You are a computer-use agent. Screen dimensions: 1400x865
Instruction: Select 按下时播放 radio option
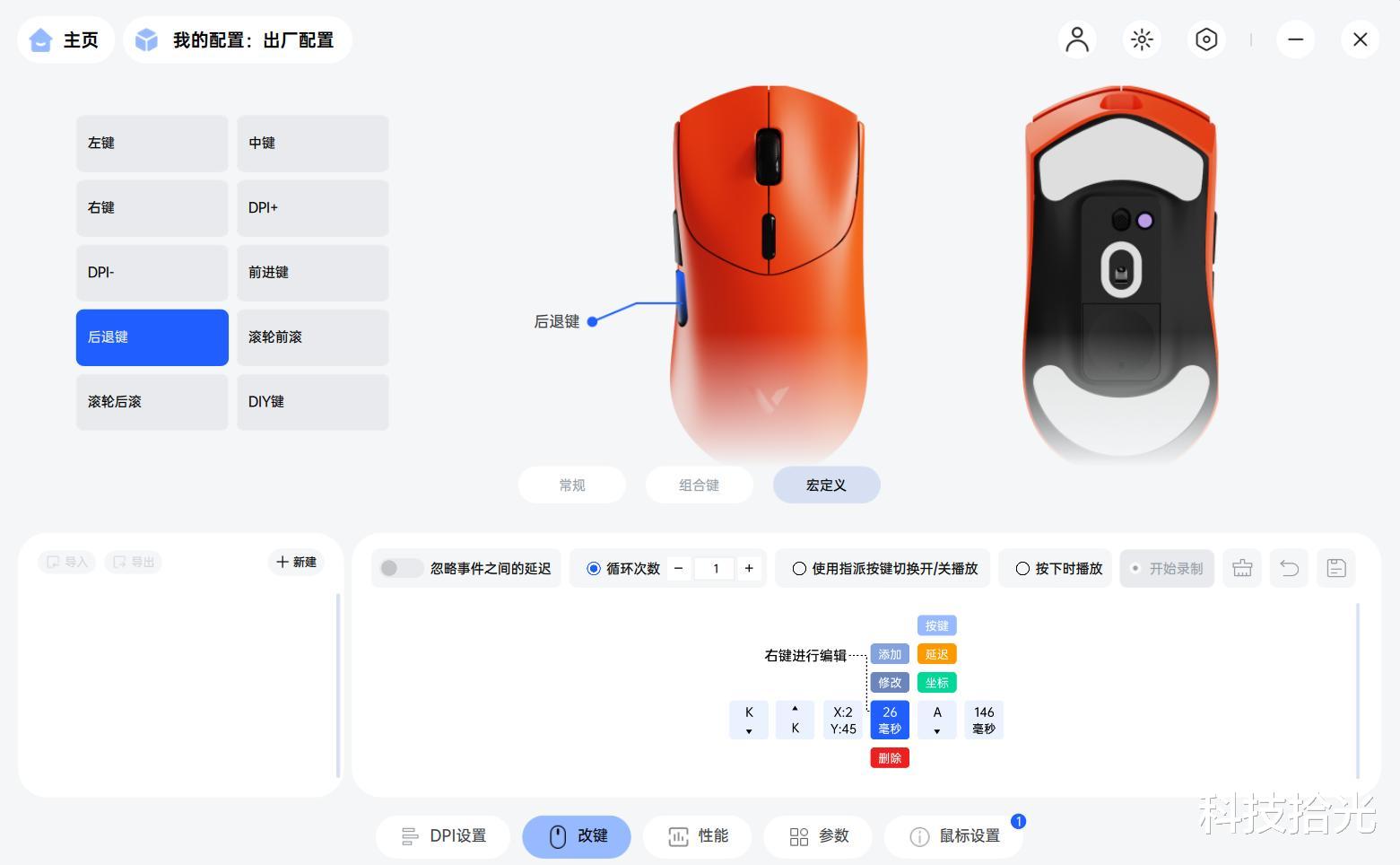point(1022,568)
